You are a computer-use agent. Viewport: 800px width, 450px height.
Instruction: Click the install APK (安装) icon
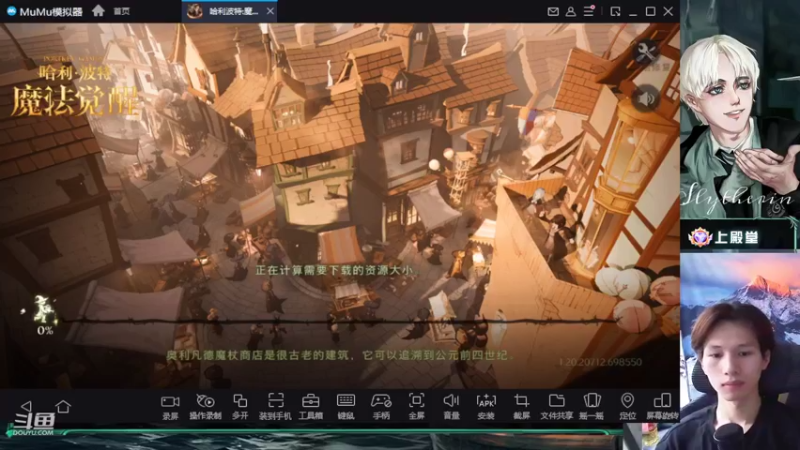click(486, 407)
